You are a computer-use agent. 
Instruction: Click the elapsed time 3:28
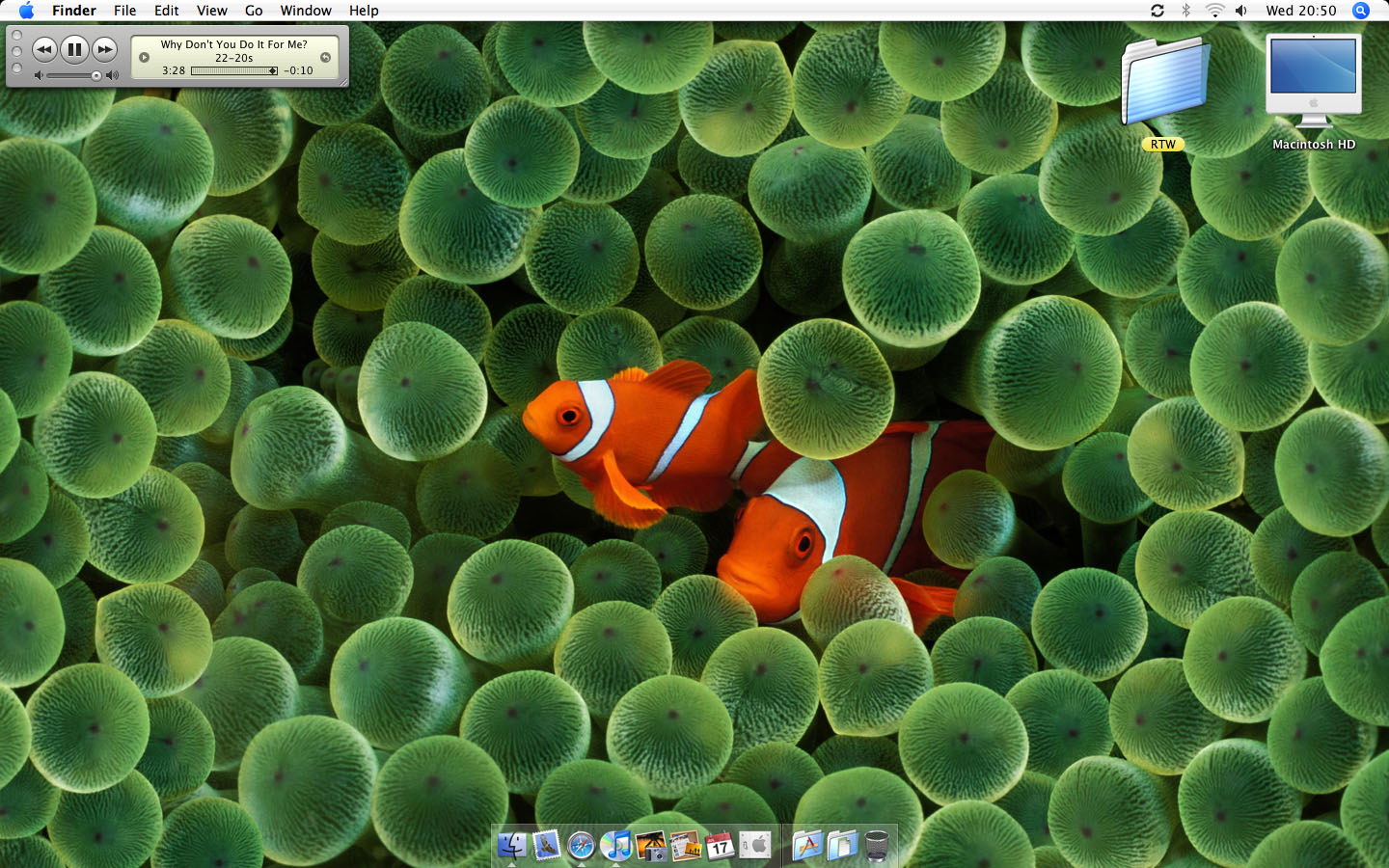174,70
